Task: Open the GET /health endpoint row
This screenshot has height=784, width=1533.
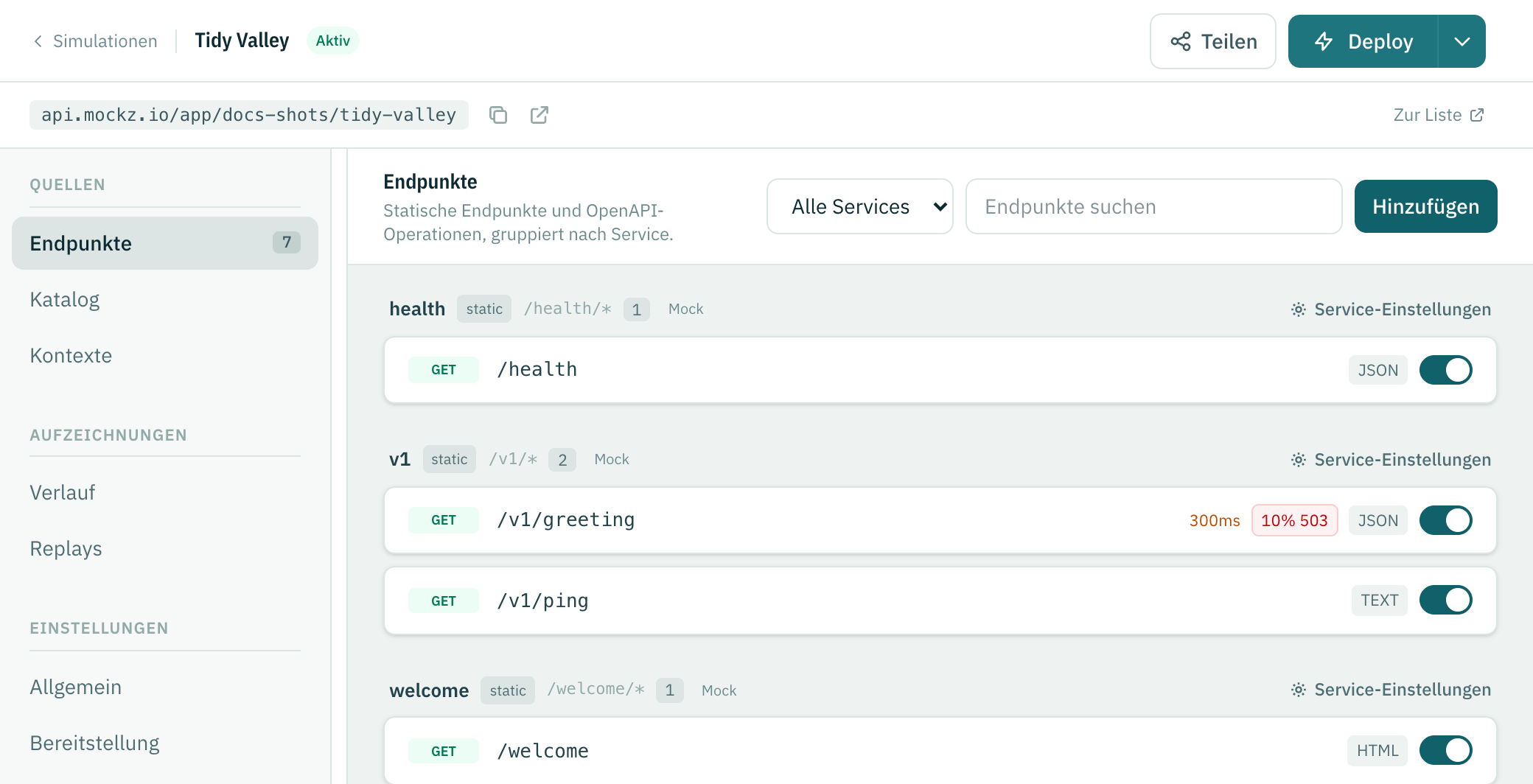Action: [940, 370]
